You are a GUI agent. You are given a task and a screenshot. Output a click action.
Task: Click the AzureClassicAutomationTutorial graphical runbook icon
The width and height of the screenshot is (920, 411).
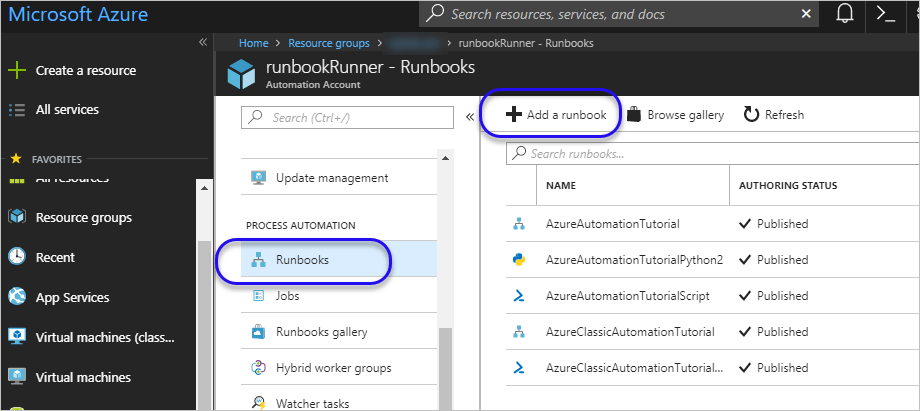click(519, 332)
